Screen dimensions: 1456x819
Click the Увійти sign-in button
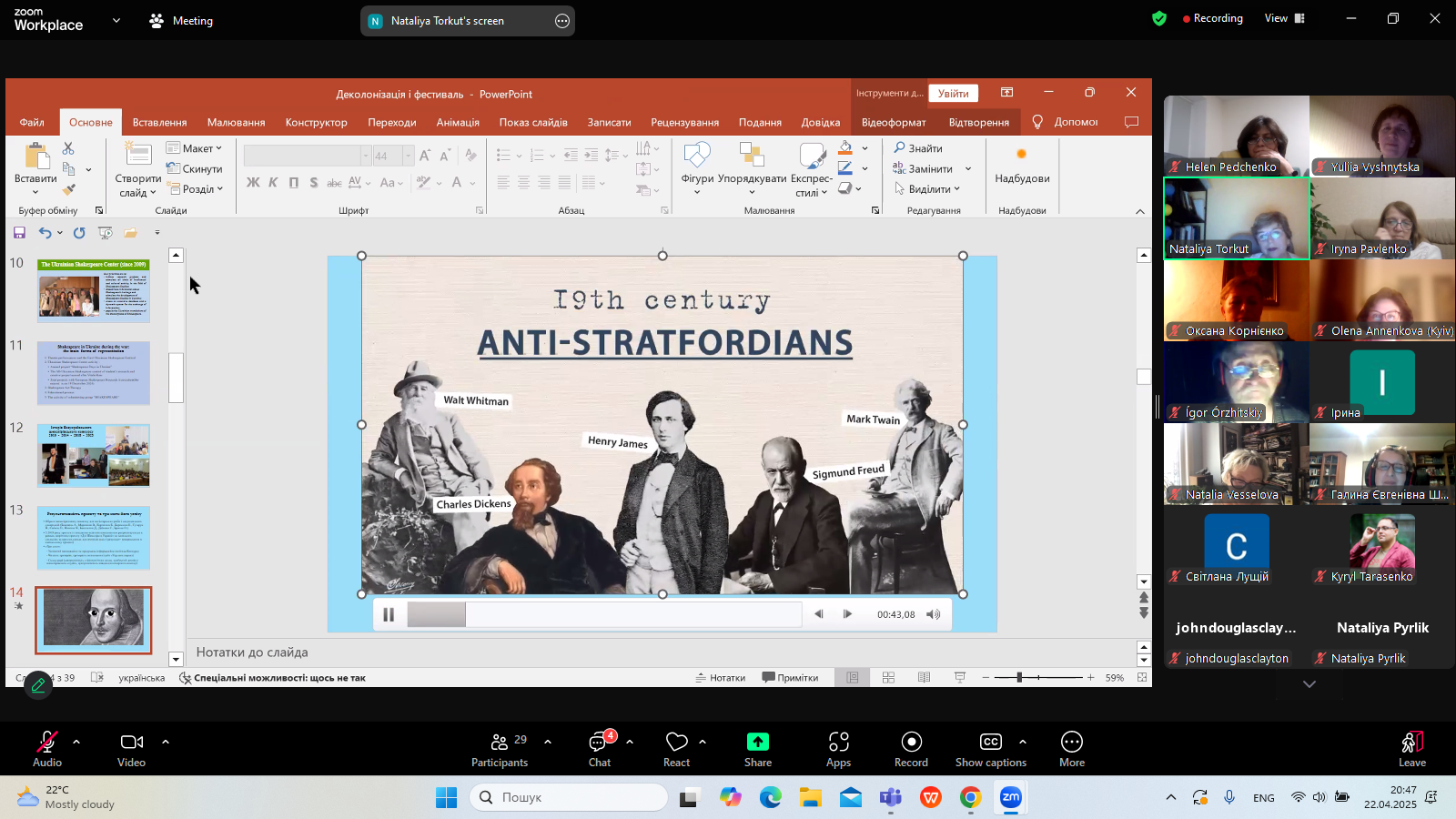click(x=953, y=93)
